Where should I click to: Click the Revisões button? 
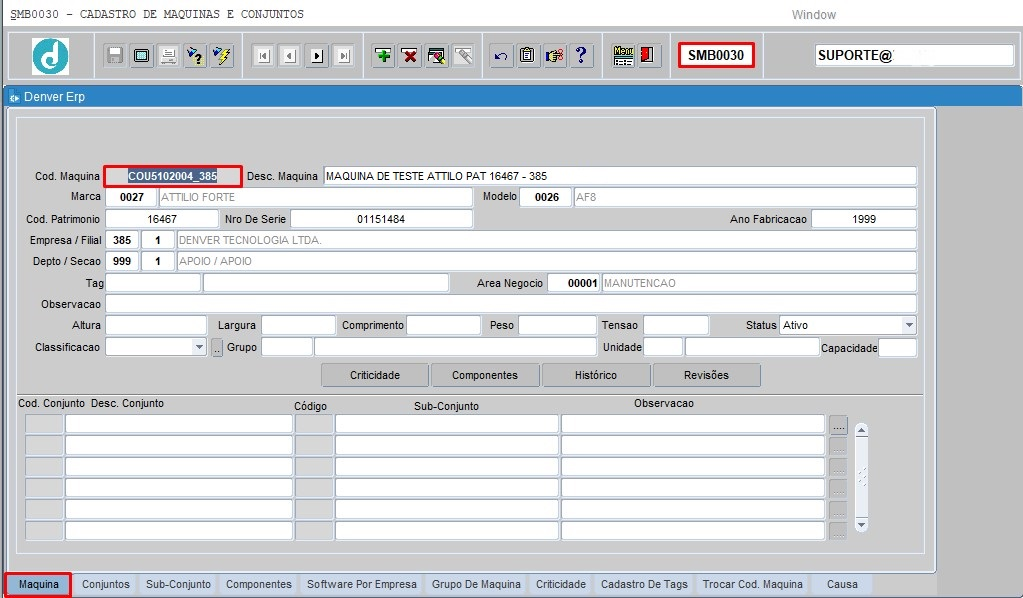[x=706, y=375]
